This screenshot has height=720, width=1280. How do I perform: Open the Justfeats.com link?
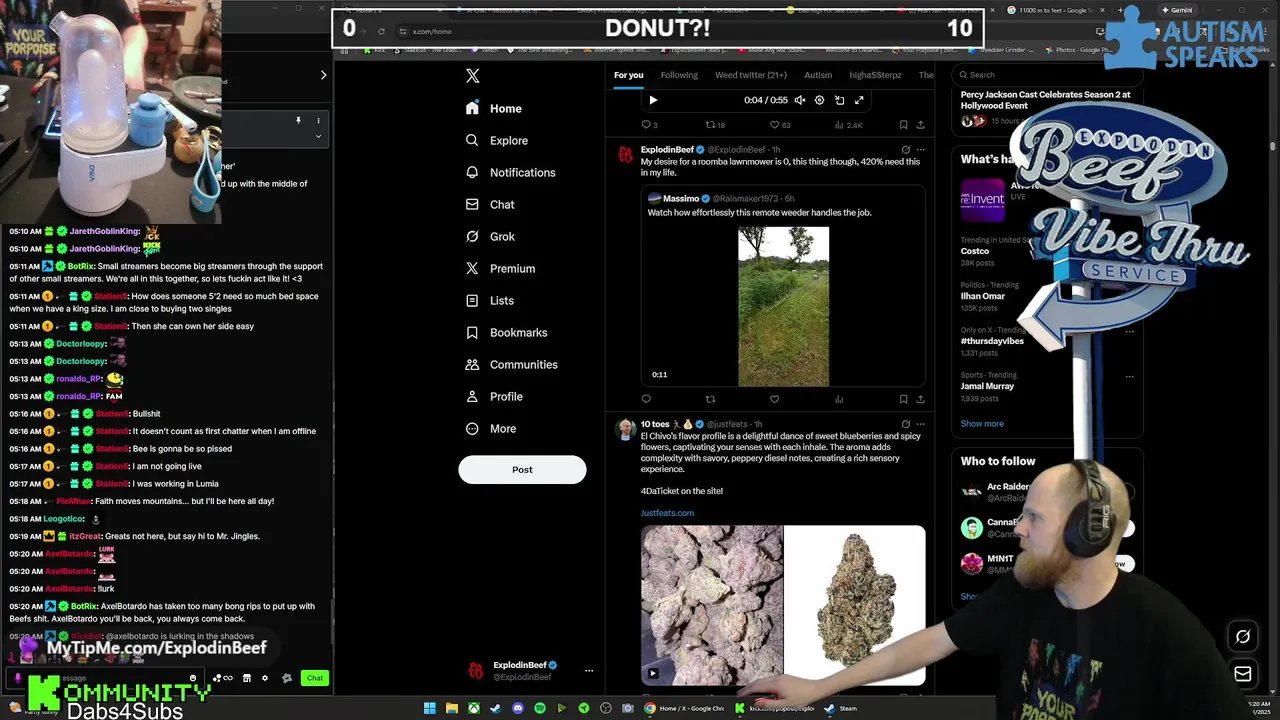coord(667,513)
